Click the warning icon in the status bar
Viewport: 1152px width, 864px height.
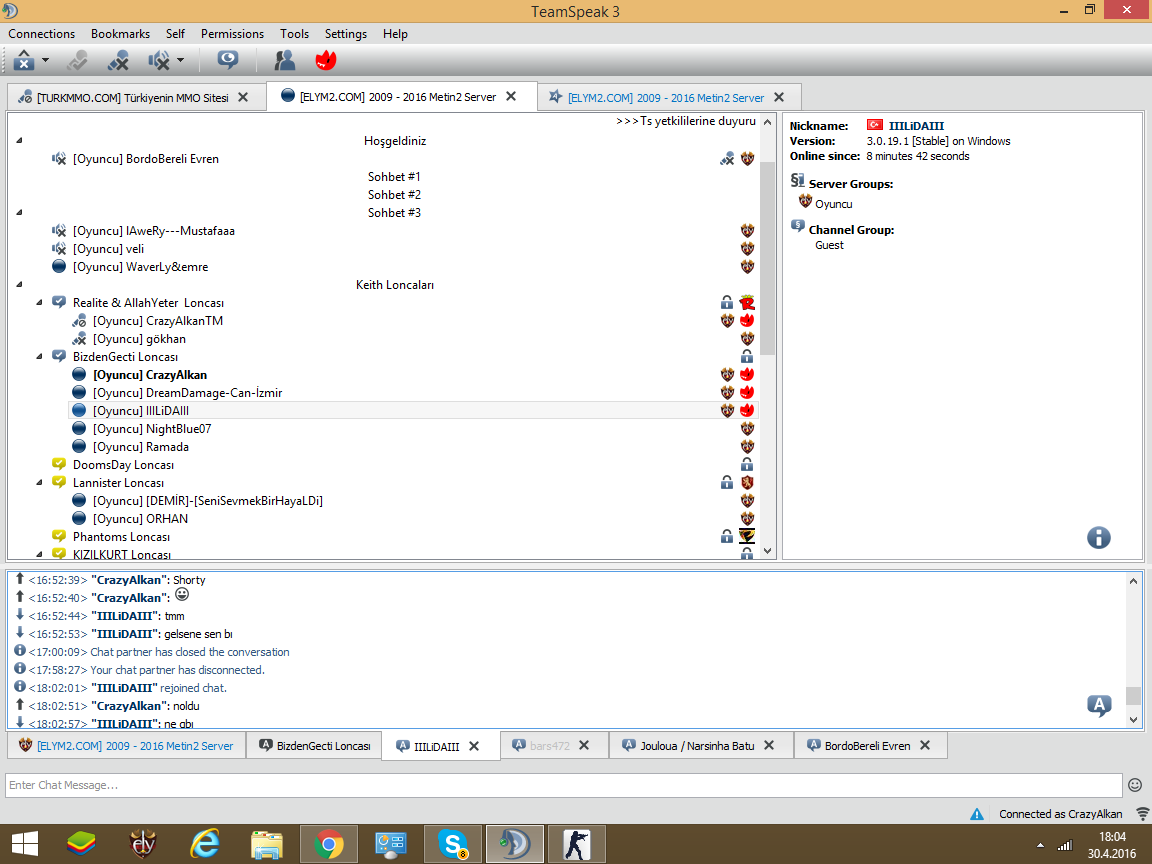click(977, 814)
